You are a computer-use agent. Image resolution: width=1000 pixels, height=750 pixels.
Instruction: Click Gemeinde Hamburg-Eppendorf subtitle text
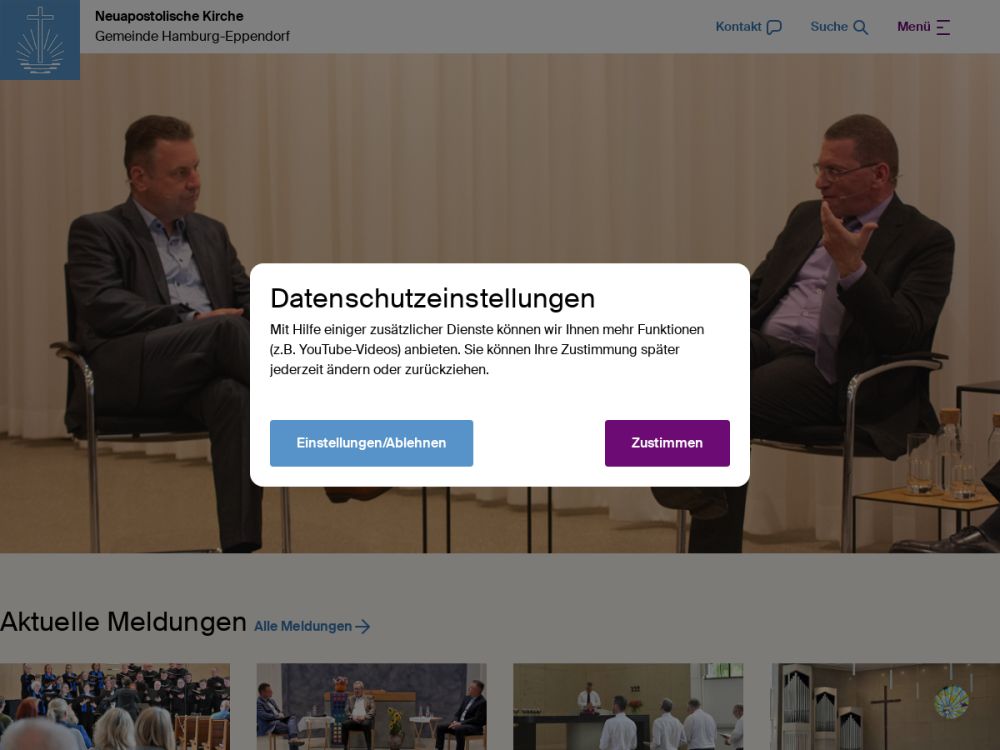pyautogui.click(x=192, y=36)
